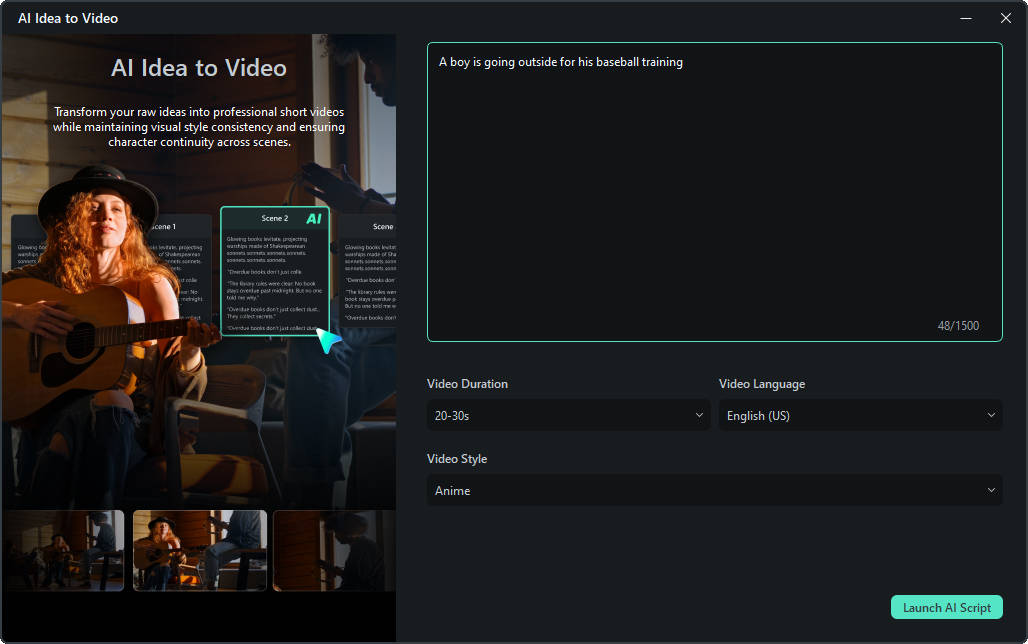Select the leftmost dark preview thumbnail

[63, 550]
